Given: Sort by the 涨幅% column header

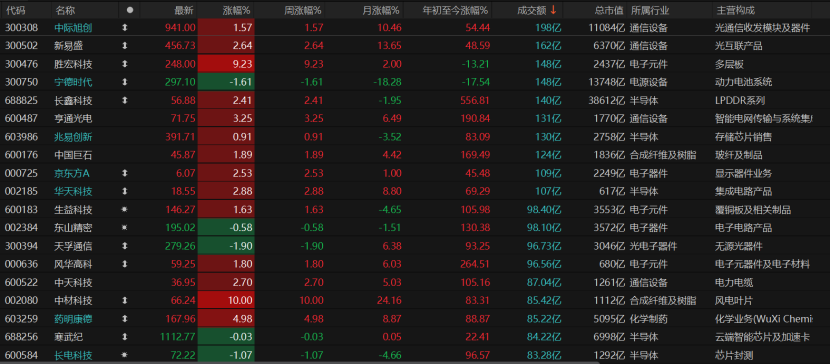Looking at the screenshot, I should coord(237,10).
